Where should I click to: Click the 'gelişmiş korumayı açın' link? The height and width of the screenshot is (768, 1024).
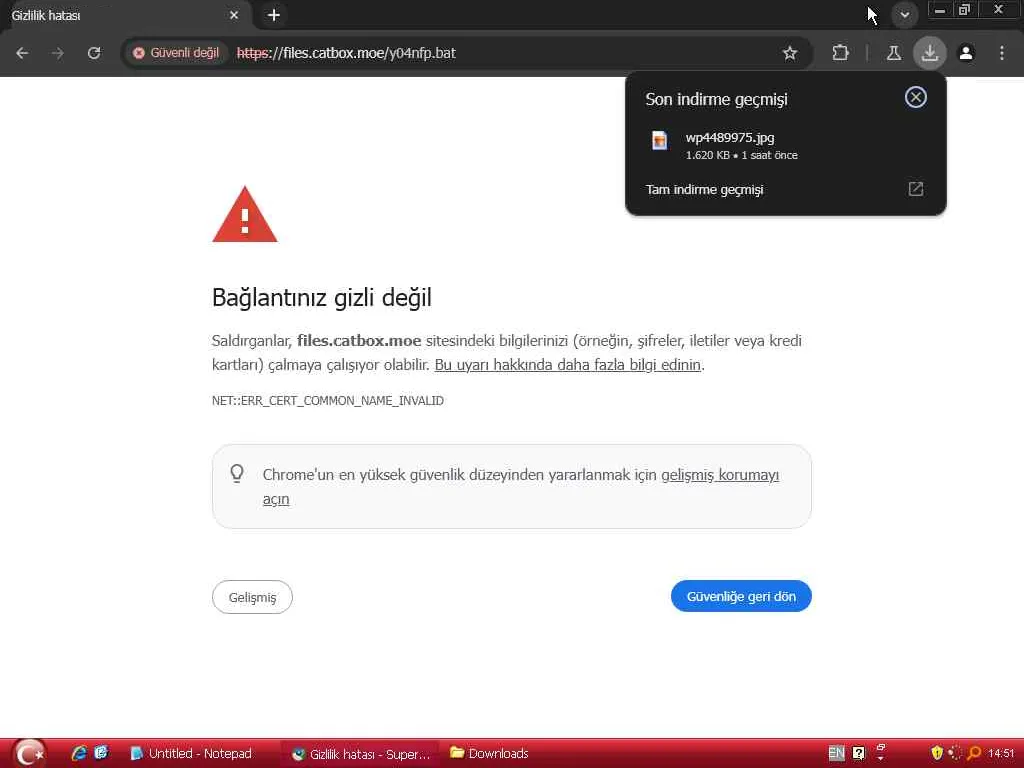point(520,487)
